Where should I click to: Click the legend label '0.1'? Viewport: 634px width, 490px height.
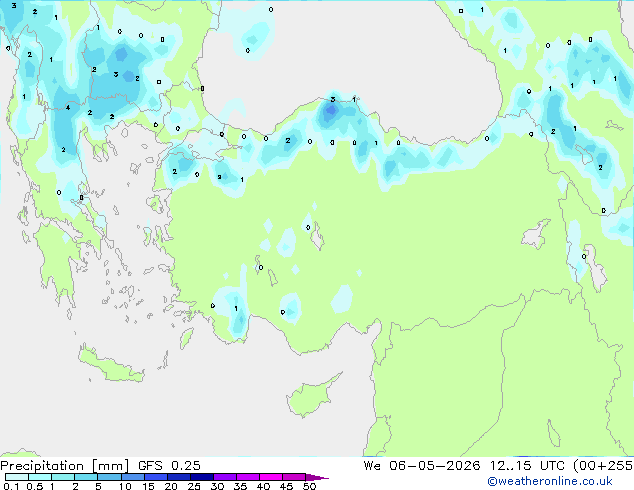pos(11,486)
